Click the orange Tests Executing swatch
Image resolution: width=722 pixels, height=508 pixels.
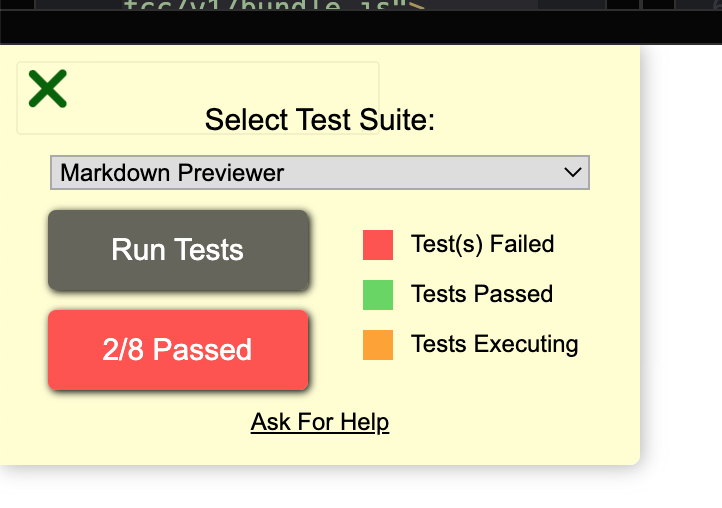point(378,345)
